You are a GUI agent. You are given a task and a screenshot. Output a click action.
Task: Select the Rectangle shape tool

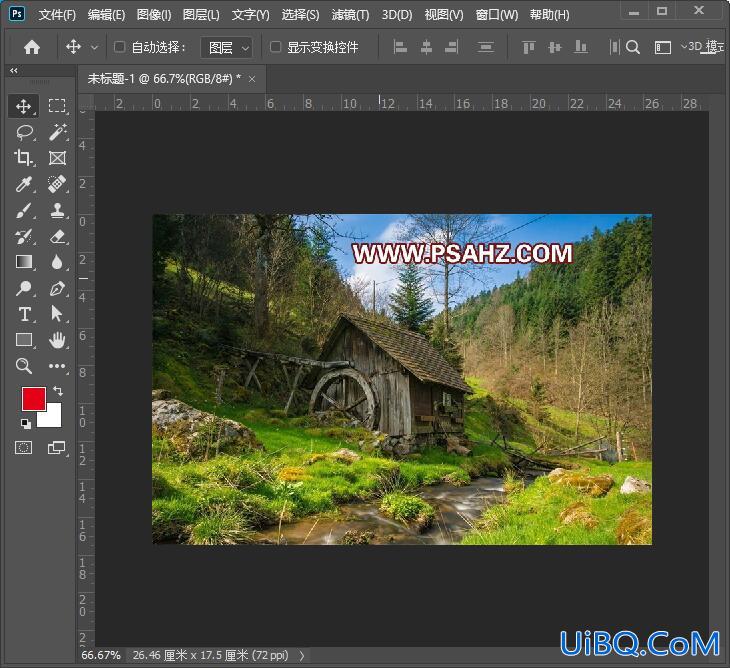(24, 340)
